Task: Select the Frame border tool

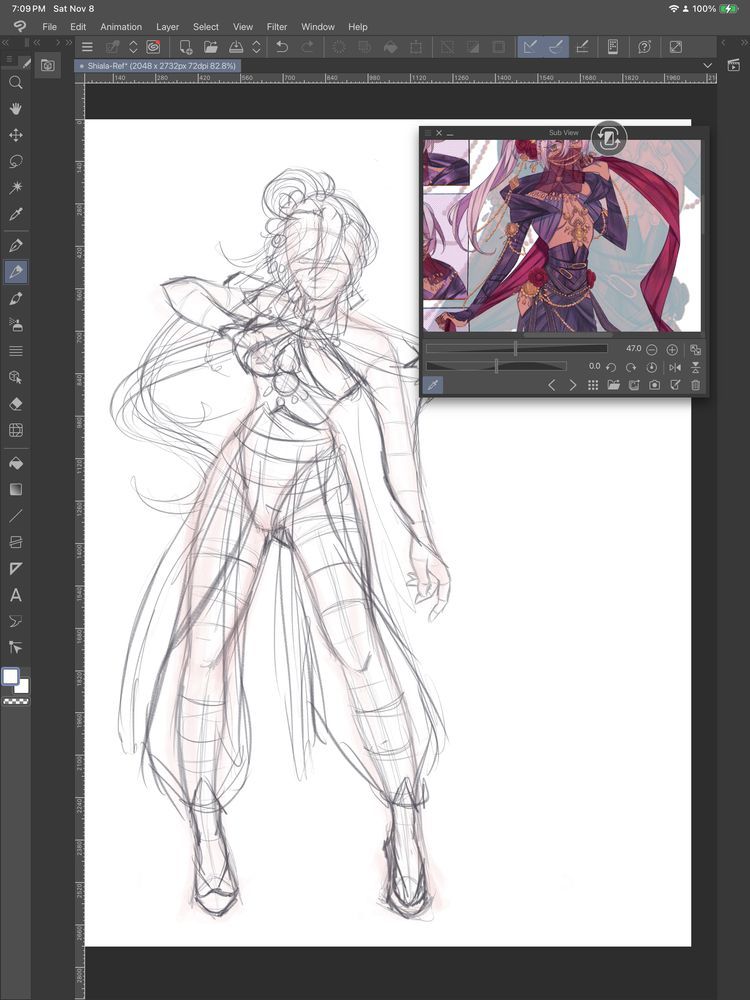Action: tap(16, 542)
